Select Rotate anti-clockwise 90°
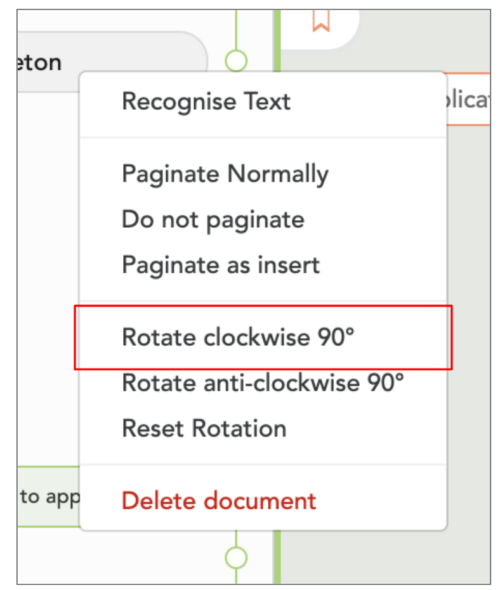500x590 pixels. point(263,383)
